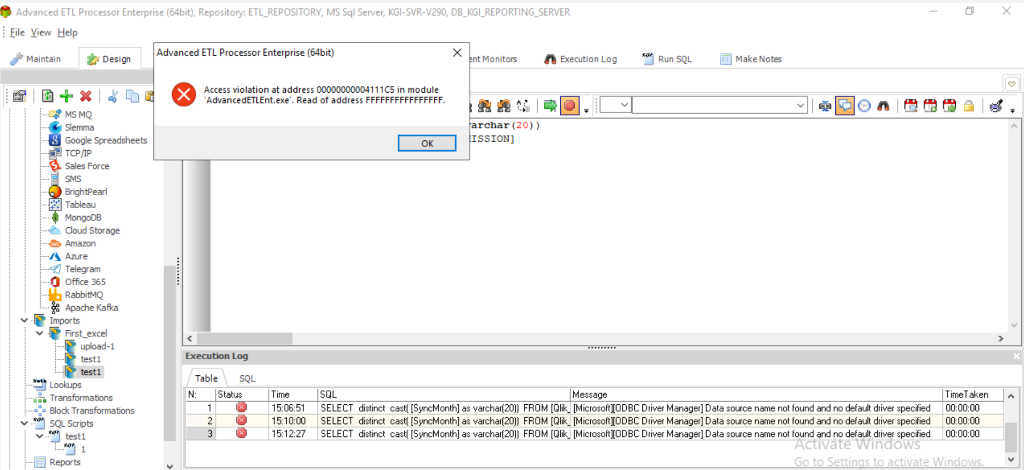Select the Block Transformations tree node
Screen dimensions: 1024x470
coord(92,411)
